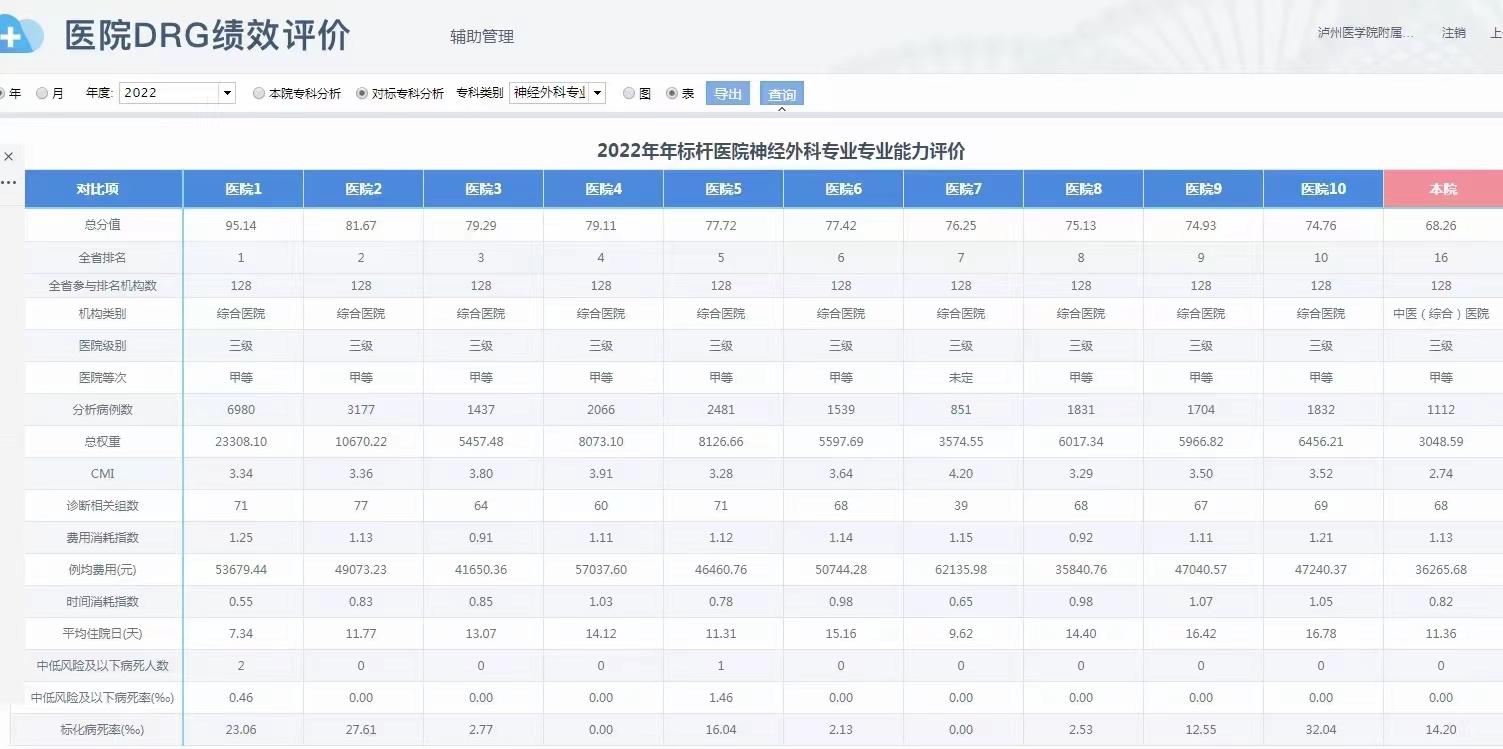Click the 导出 export button

[727, 94]
